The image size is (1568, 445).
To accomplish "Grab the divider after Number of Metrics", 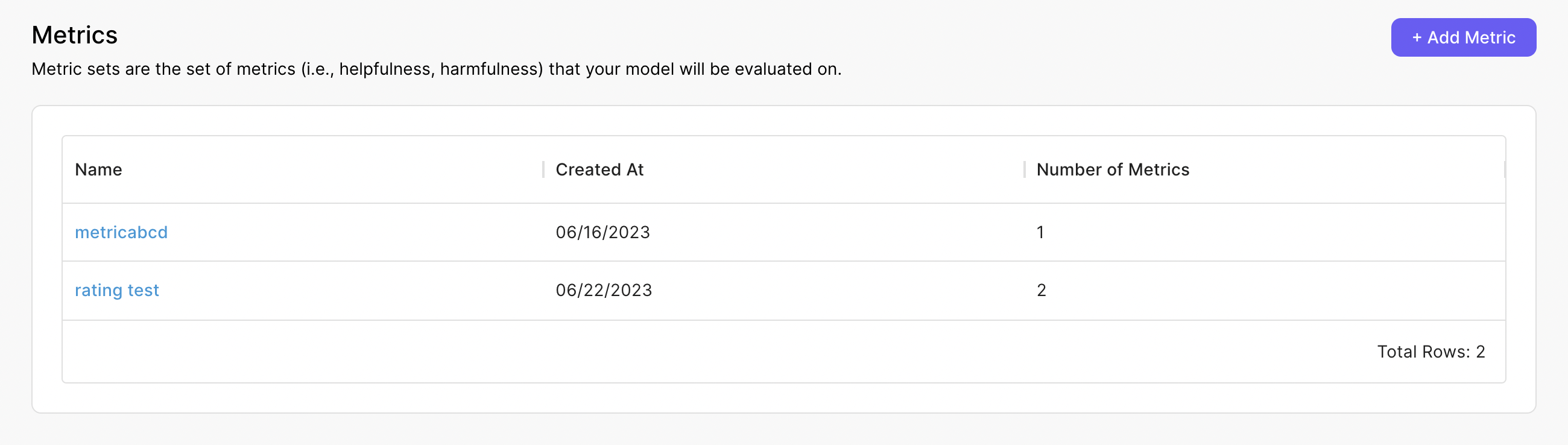I will tap(1504, 169).
